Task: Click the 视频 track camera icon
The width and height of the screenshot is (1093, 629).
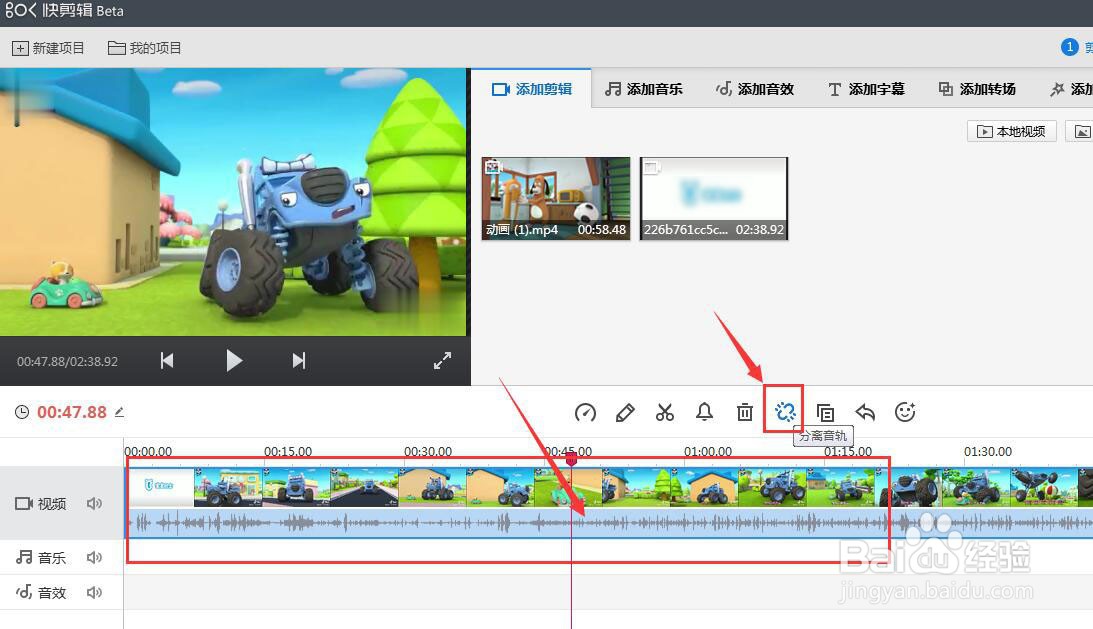Action: pos(24,503)
